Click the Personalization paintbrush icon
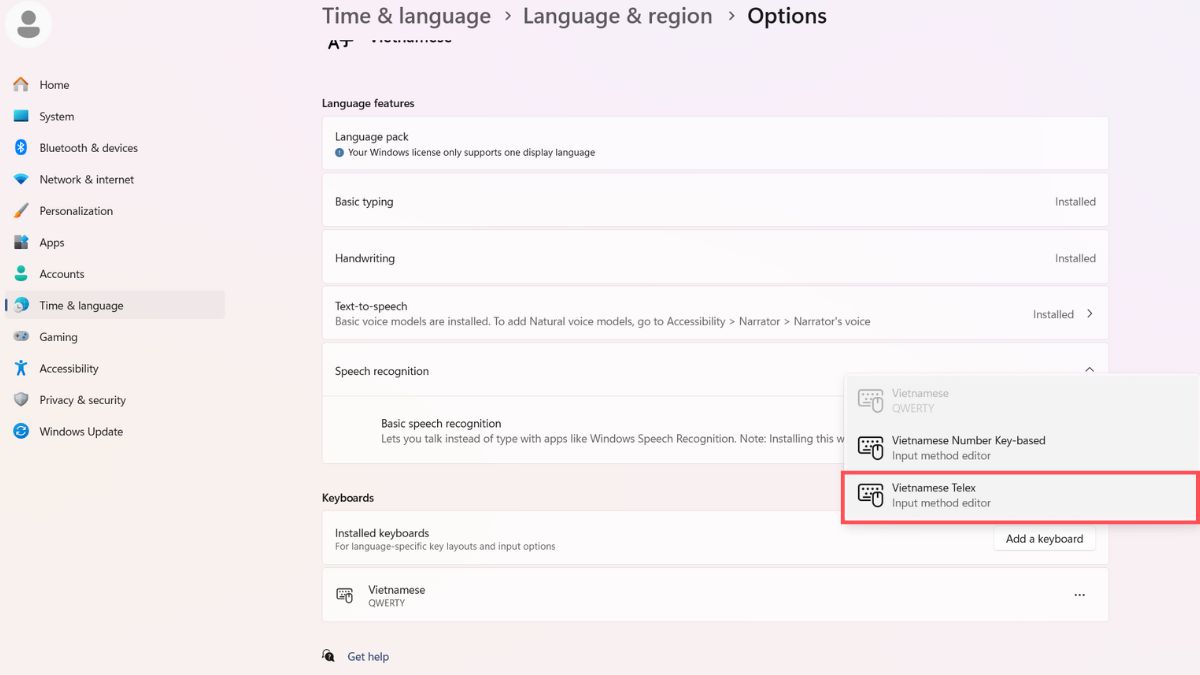 click(21, 211)
